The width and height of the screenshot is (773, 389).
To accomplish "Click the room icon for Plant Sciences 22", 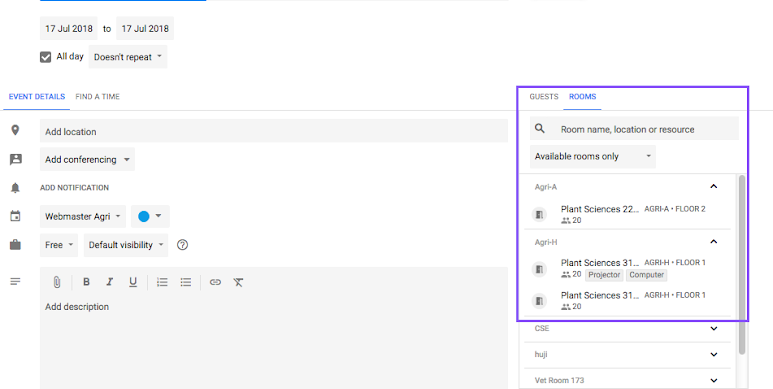I will click(x=539, y=214).
